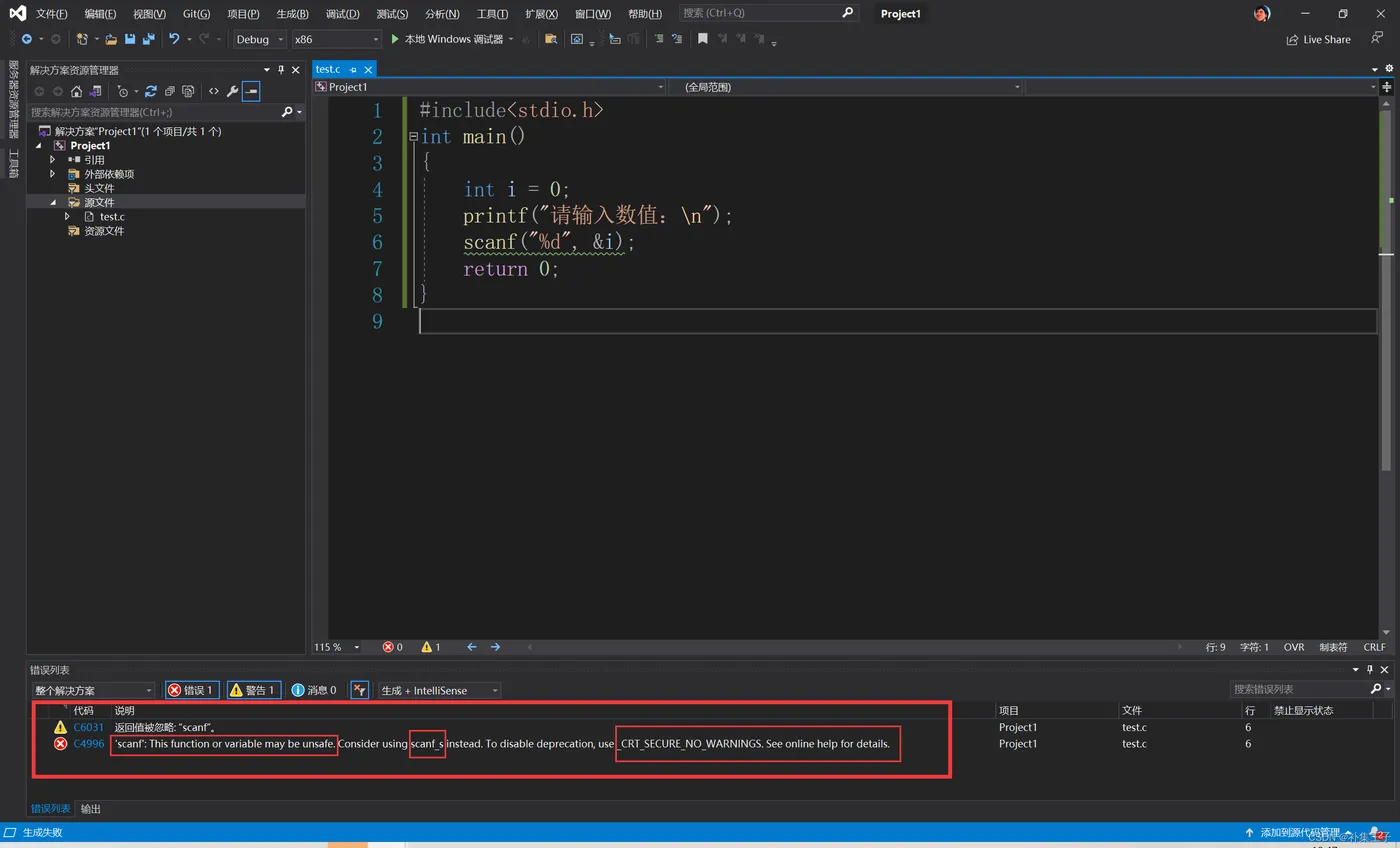Start the 本地 Windows 调试器 debugger
The image size is (1400, 848).
pos(446,39)
